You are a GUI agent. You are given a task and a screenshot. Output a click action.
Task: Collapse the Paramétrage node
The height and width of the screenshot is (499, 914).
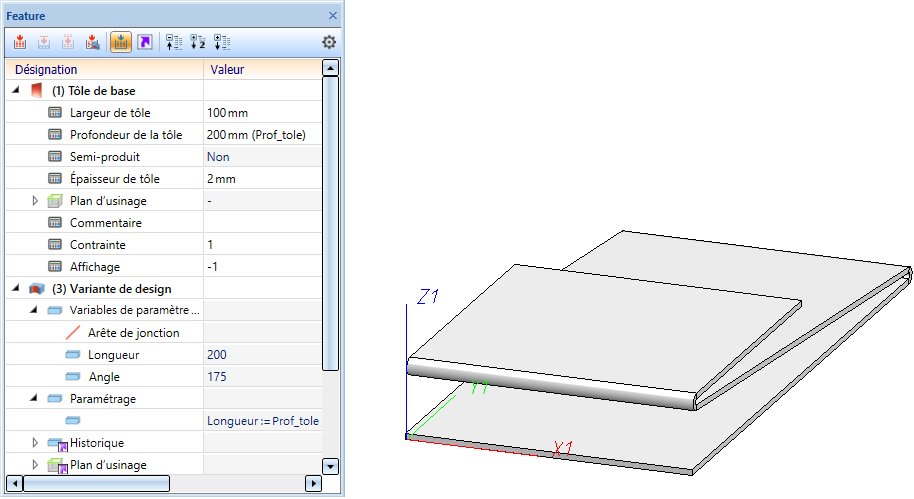point(34,398)
